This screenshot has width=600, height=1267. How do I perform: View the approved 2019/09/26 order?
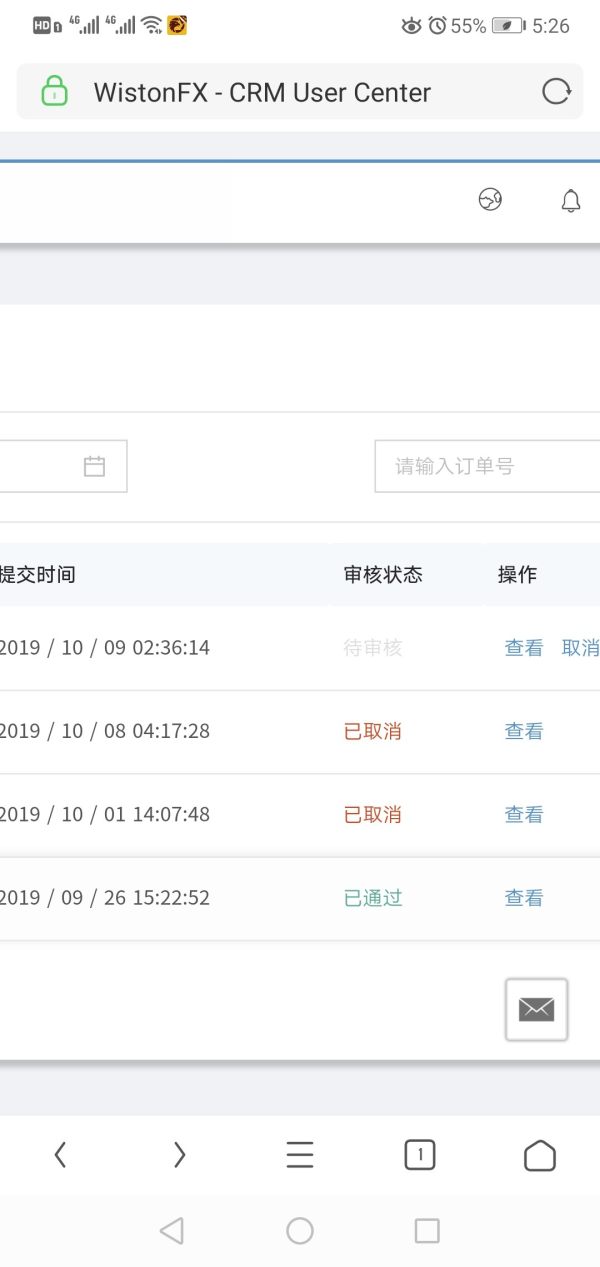pos(524,898)
